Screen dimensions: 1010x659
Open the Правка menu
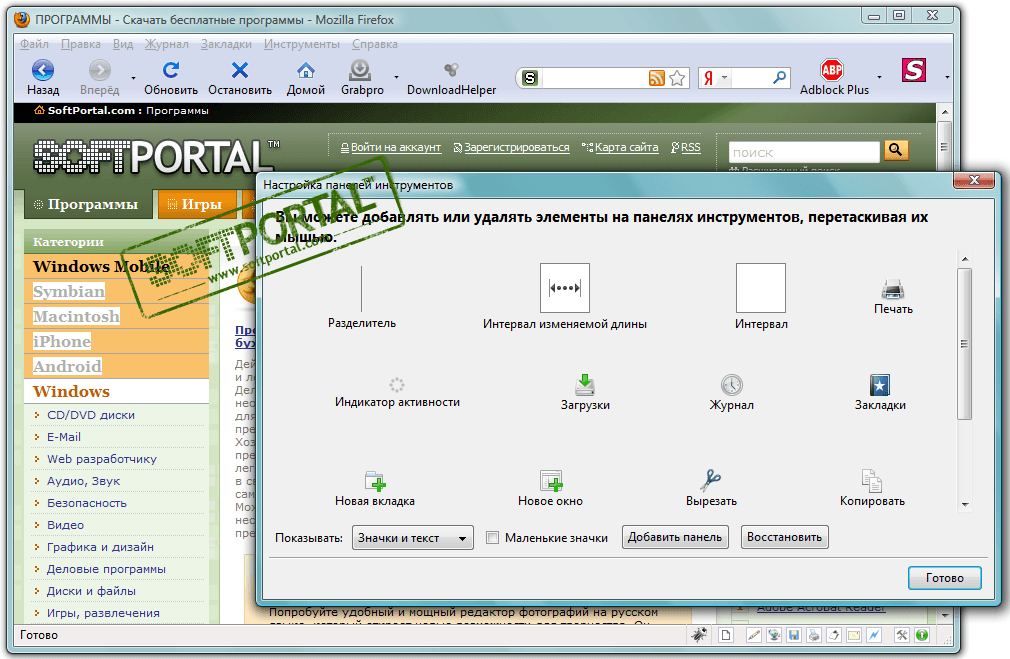pos(81,44)
